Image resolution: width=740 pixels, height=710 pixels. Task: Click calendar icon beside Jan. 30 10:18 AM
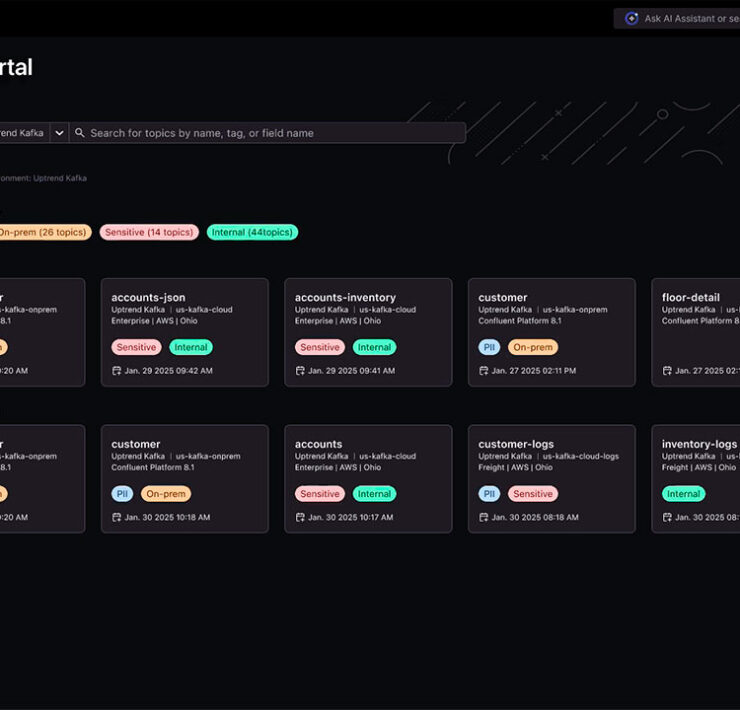tap(117, 517)
